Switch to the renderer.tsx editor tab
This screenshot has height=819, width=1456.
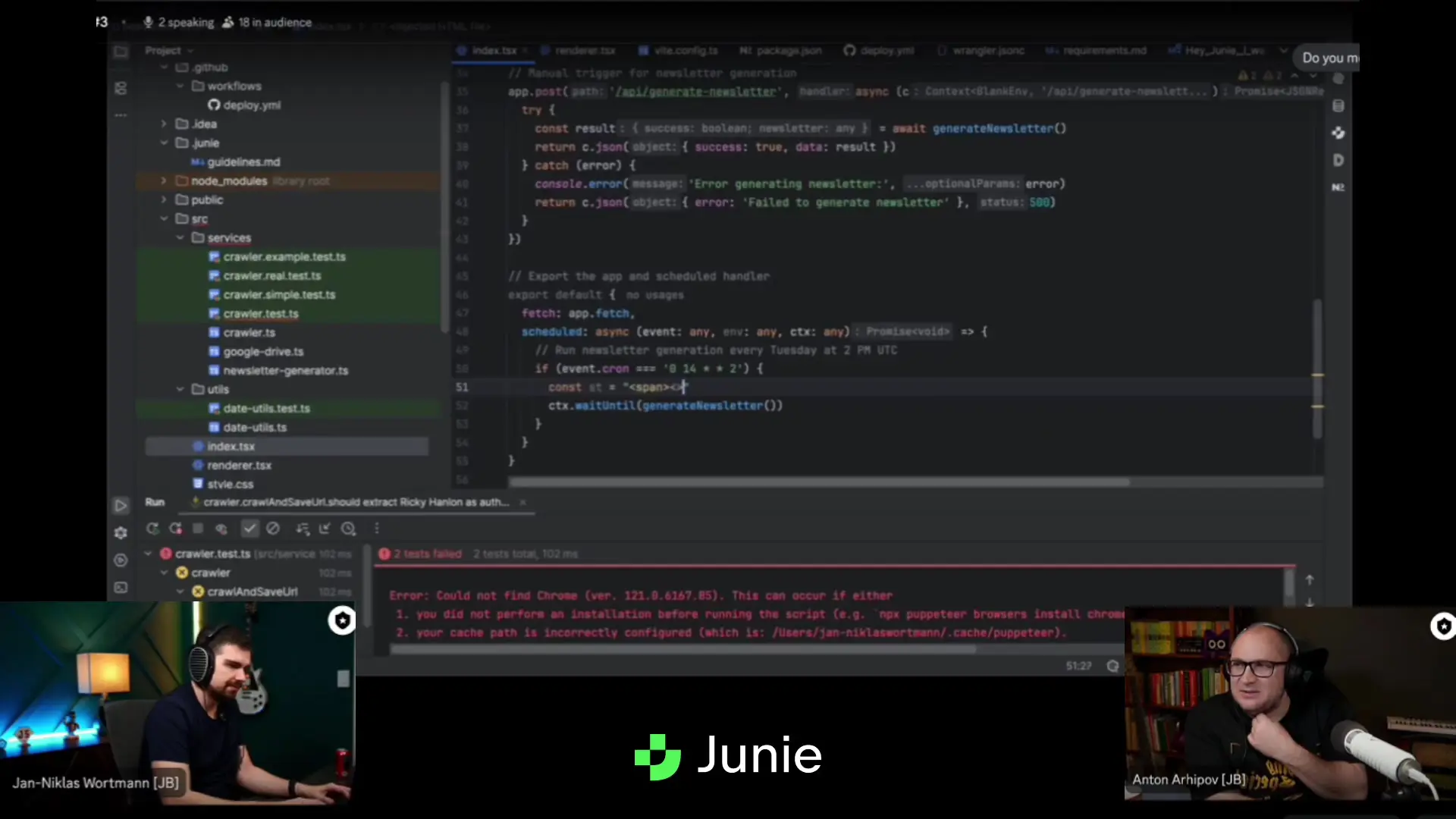[578, 51]
